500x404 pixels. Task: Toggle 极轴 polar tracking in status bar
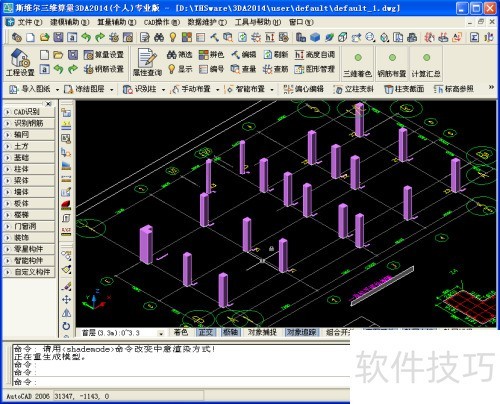point(230,332)
